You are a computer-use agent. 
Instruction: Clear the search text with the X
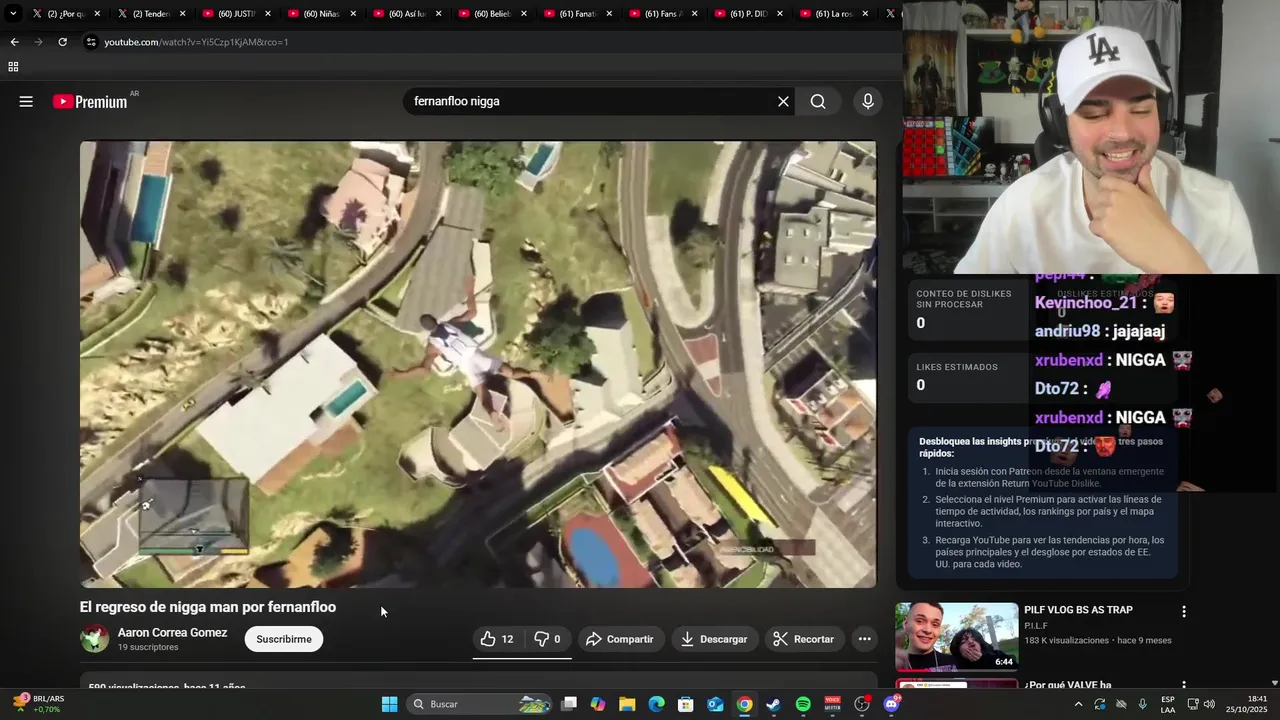[x=783, y=101]
